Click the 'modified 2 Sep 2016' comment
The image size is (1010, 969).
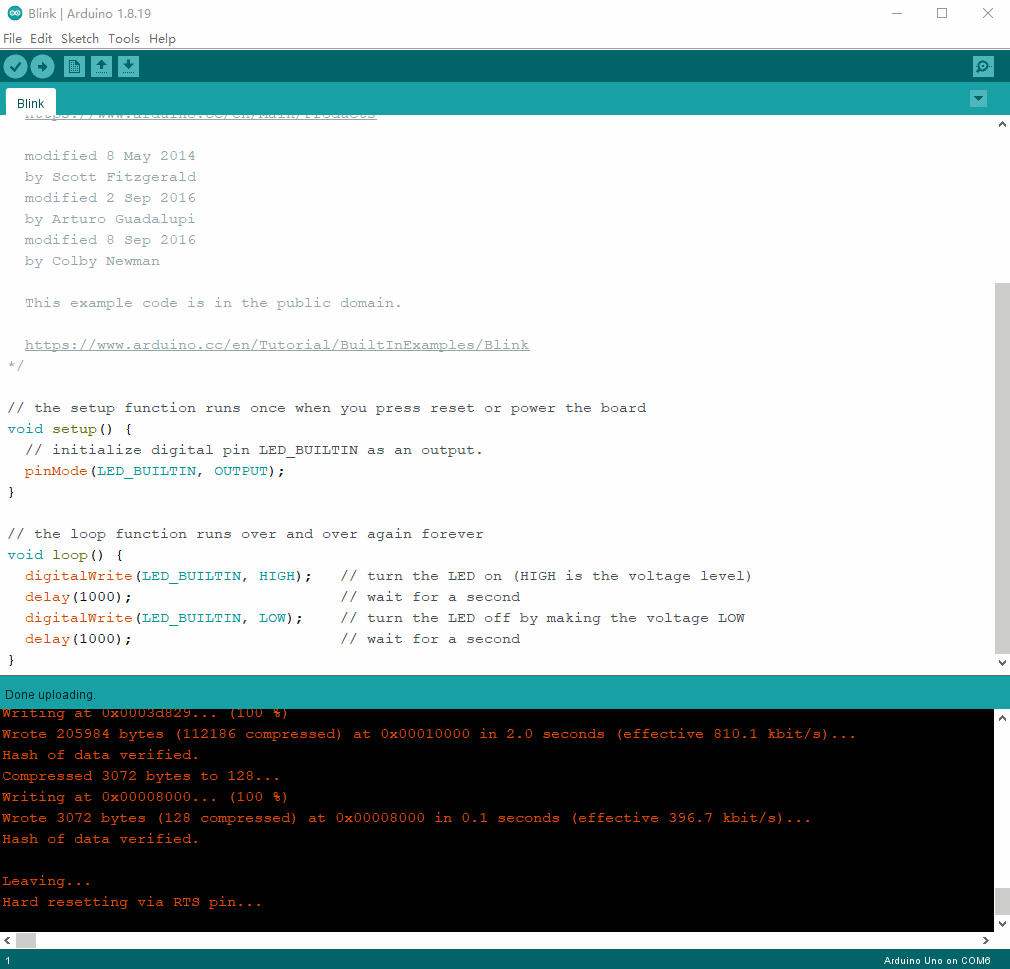(x=110, y=198)
